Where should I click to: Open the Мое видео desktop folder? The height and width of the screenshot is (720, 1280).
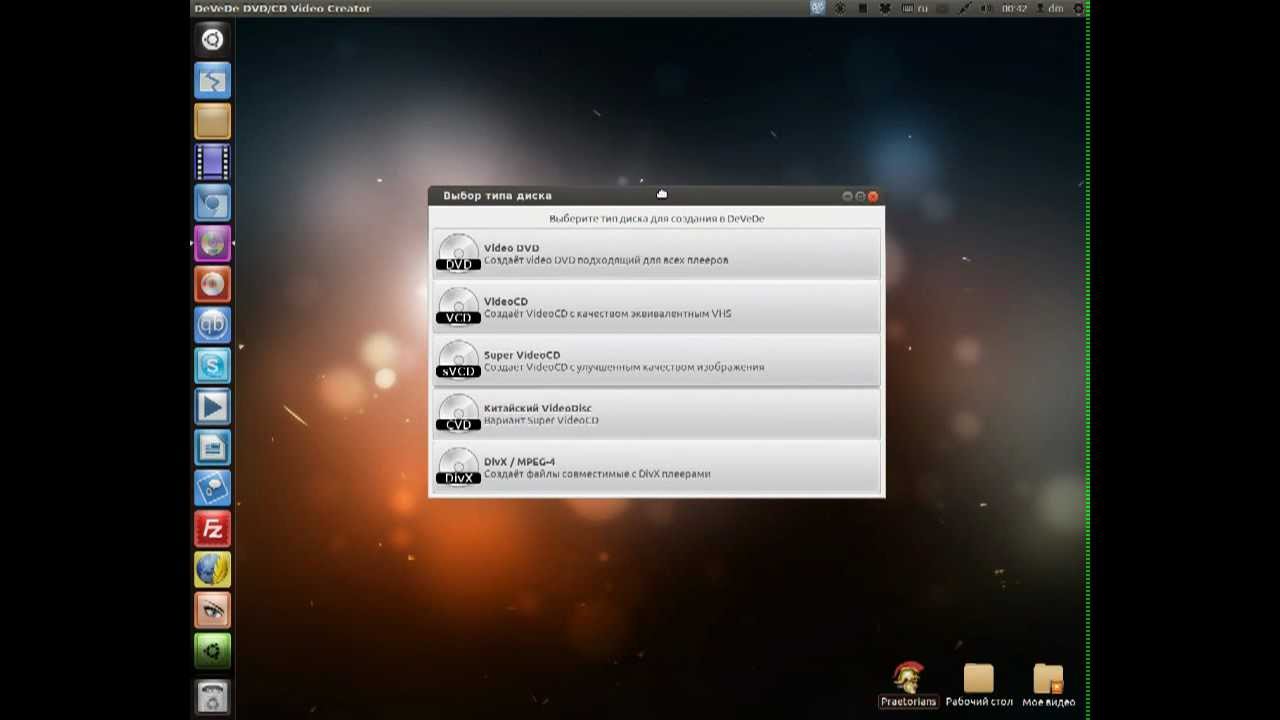[x=1048, y=684]
